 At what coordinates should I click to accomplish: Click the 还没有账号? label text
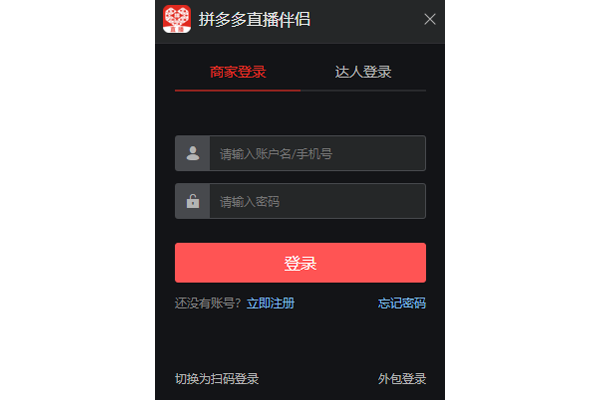[208, 303]
